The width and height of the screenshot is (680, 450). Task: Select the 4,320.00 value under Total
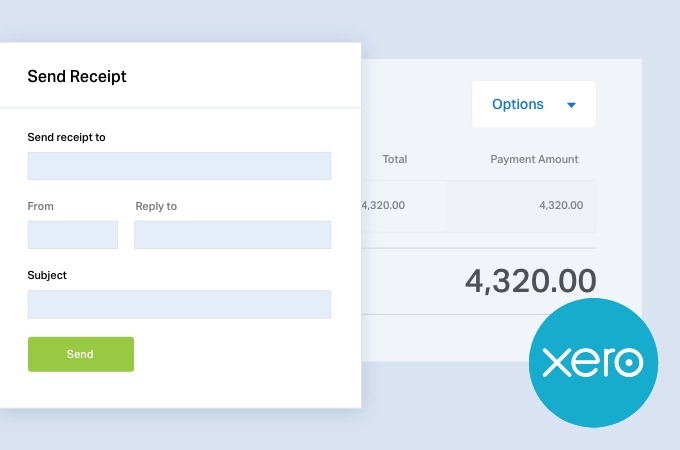click(x=383, y=205)
